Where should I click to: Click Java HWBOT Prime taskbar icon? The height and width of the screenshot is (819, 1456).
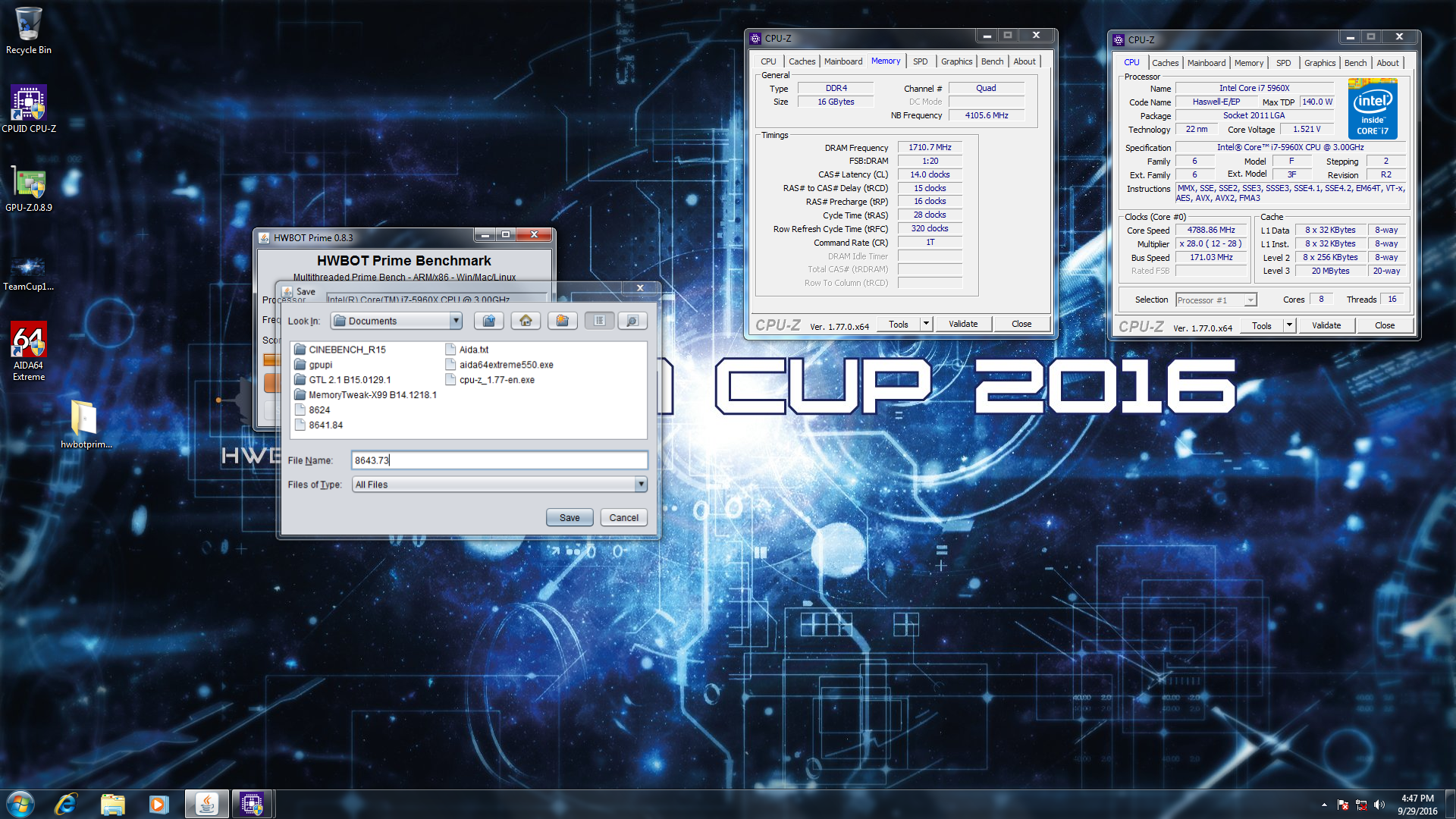(206, 804)
